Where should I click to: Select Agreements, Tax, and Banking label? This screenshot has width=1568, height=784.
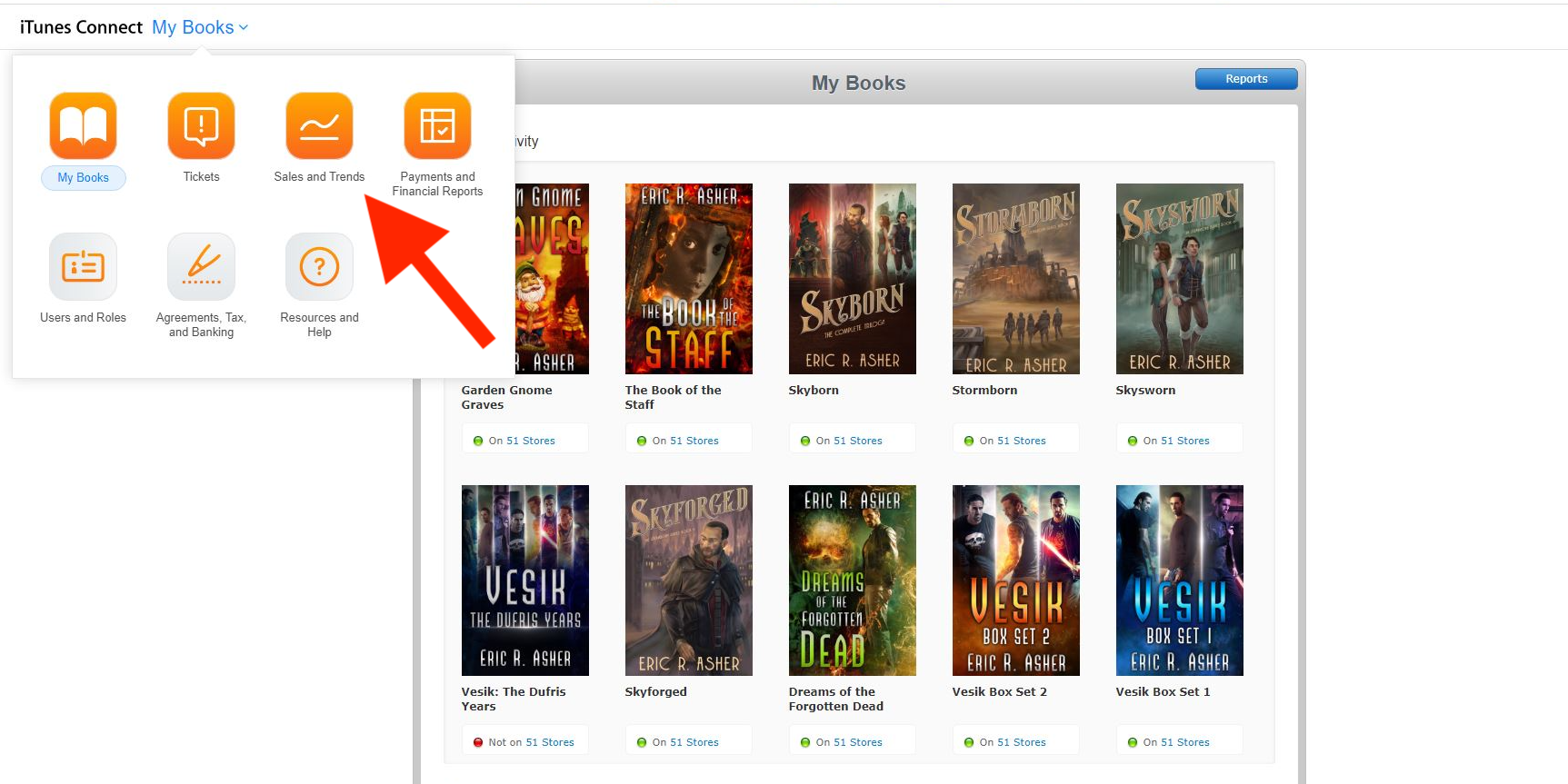pyautogui.click(x=201, y=324)
